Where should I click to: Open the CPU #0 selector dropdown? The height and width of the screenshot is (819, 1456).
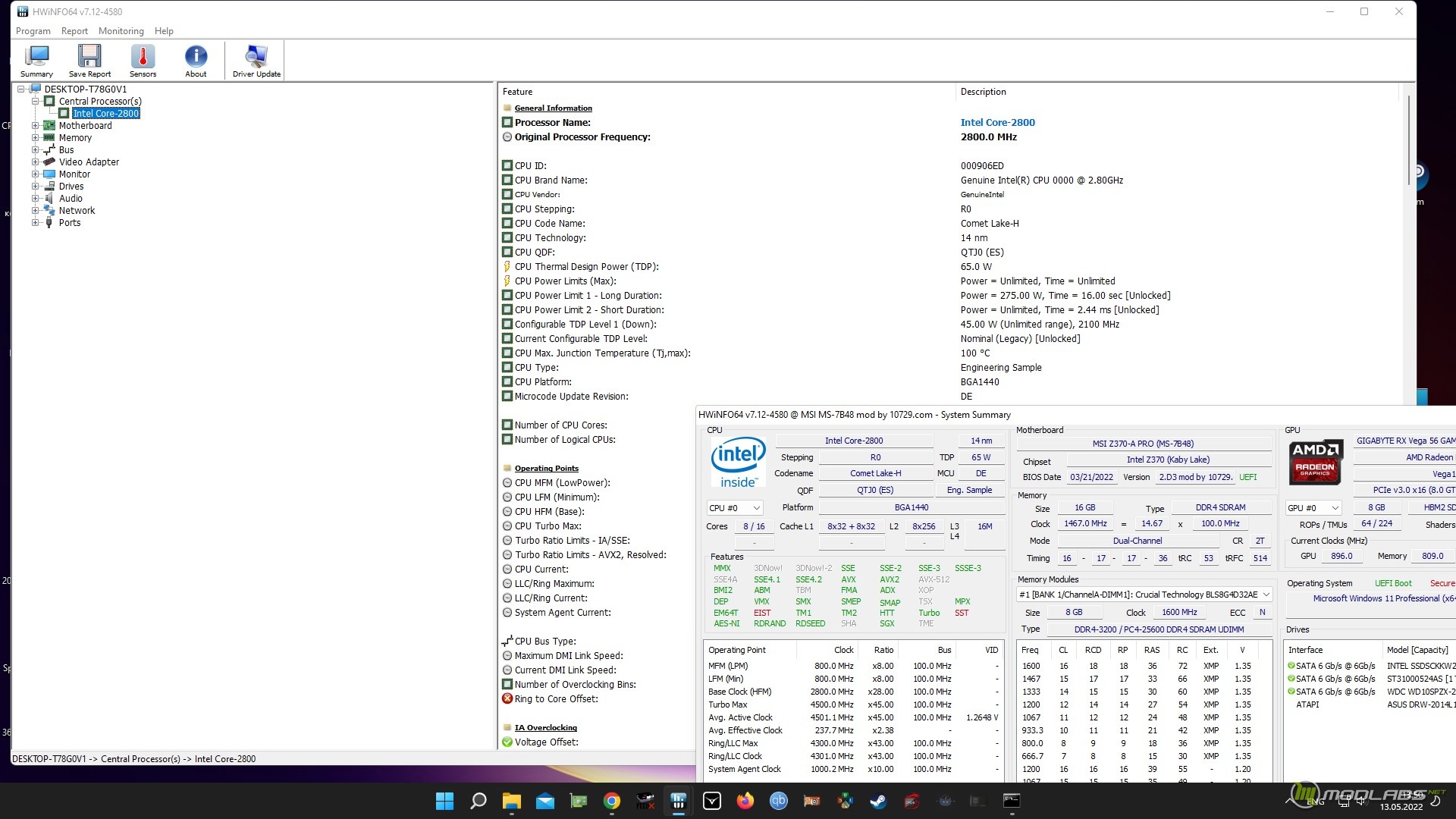tap(734, 507)
